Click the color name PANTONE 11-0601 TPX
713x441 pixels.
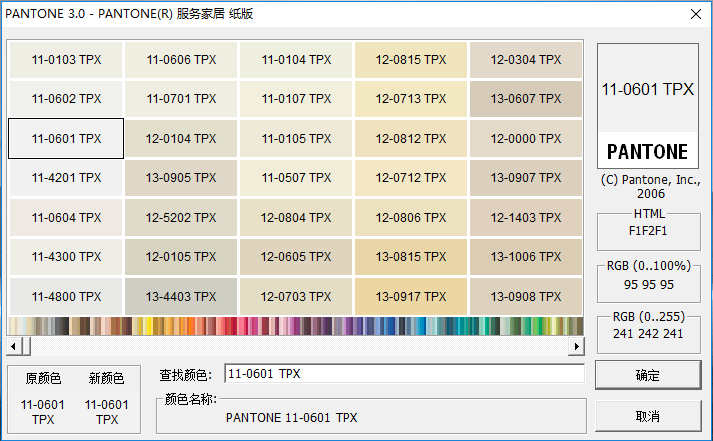click(291, 417)
